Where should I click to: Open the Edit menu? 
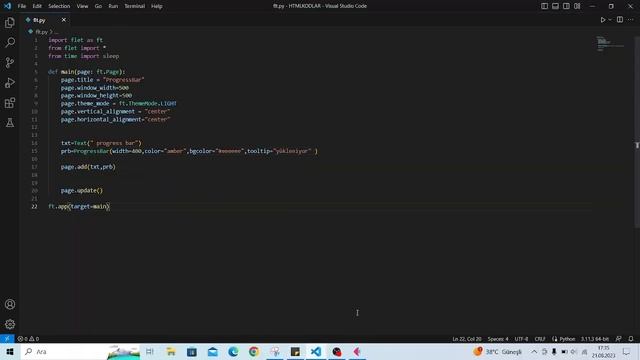click(x=37, y=6)
